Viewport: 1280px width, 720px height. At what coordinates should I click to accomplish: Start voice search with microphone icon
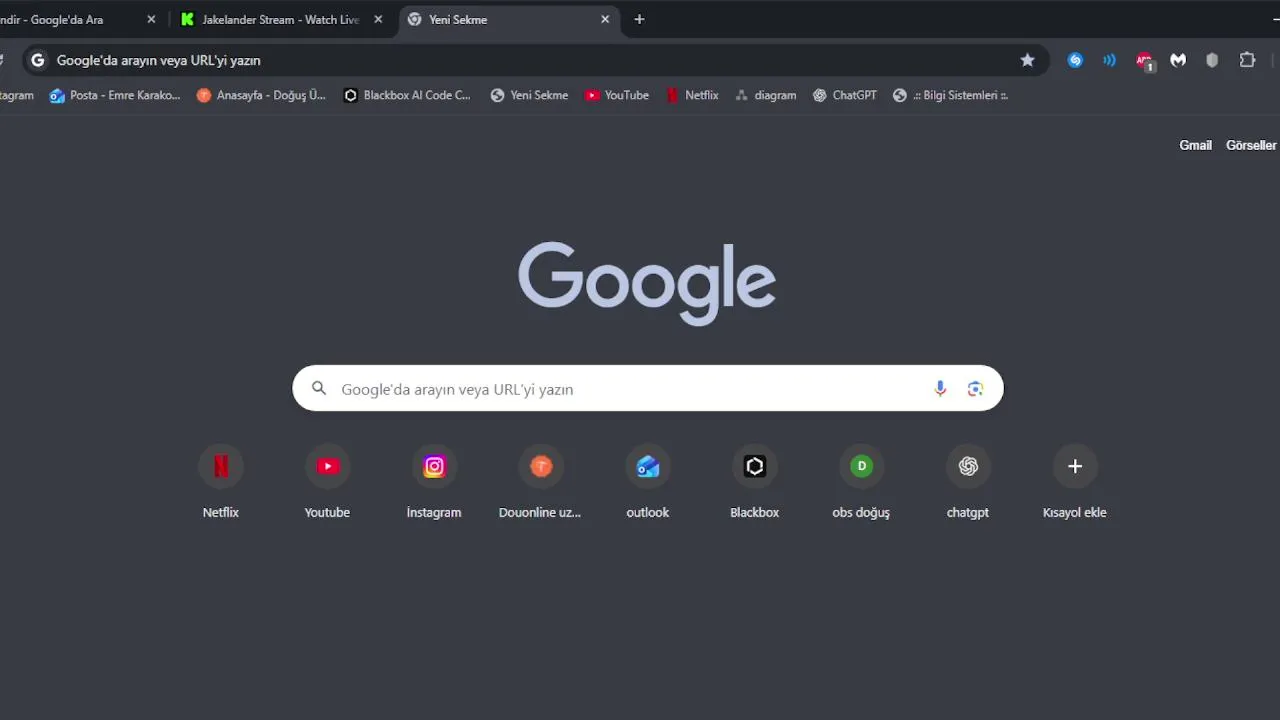[940, 389]
